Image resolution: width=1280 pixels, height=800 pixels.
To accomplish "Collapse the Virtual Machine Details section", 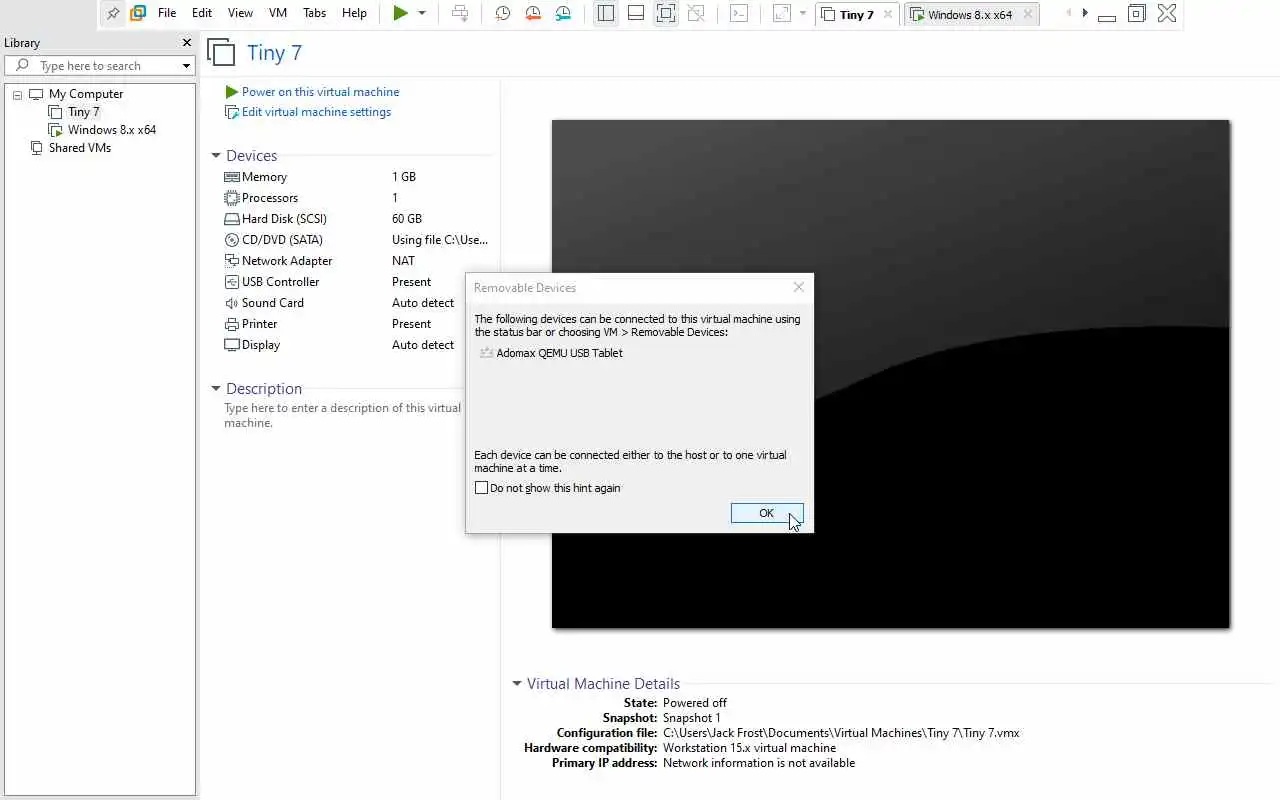I will pos(517,684).
